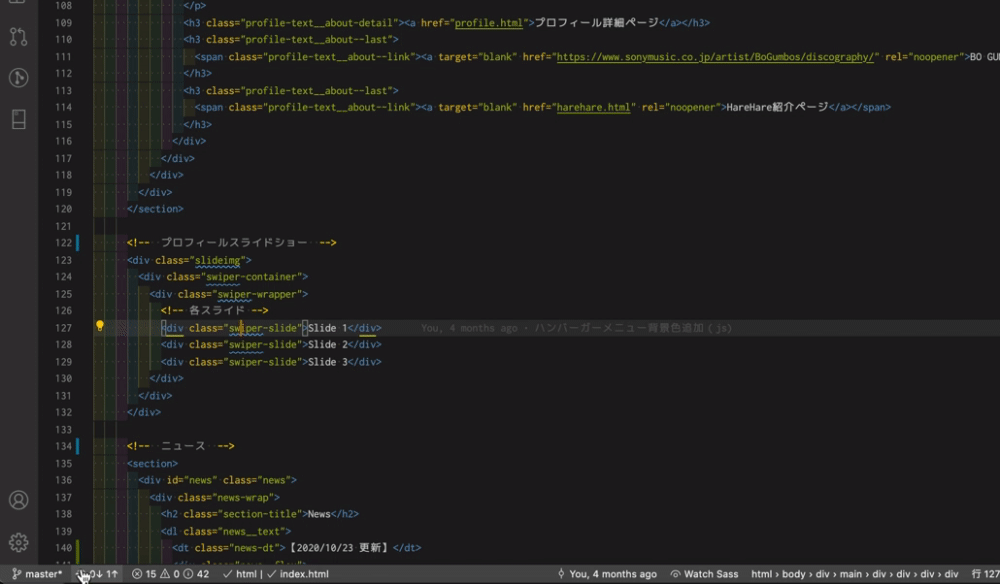This screenshot has width=1000, height=584.
Task: Click the lightbulb quick-fix icon on line 127
Action: pyautogui.click(x=99, y=326)
